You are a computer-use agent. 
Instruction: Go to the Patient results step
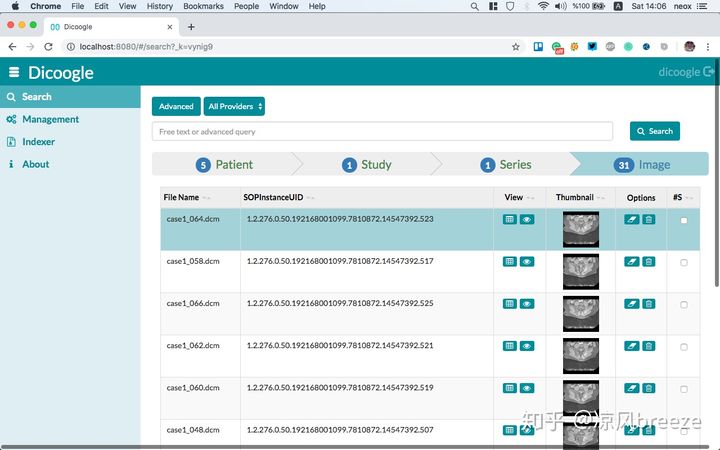(x=224, y=164)
